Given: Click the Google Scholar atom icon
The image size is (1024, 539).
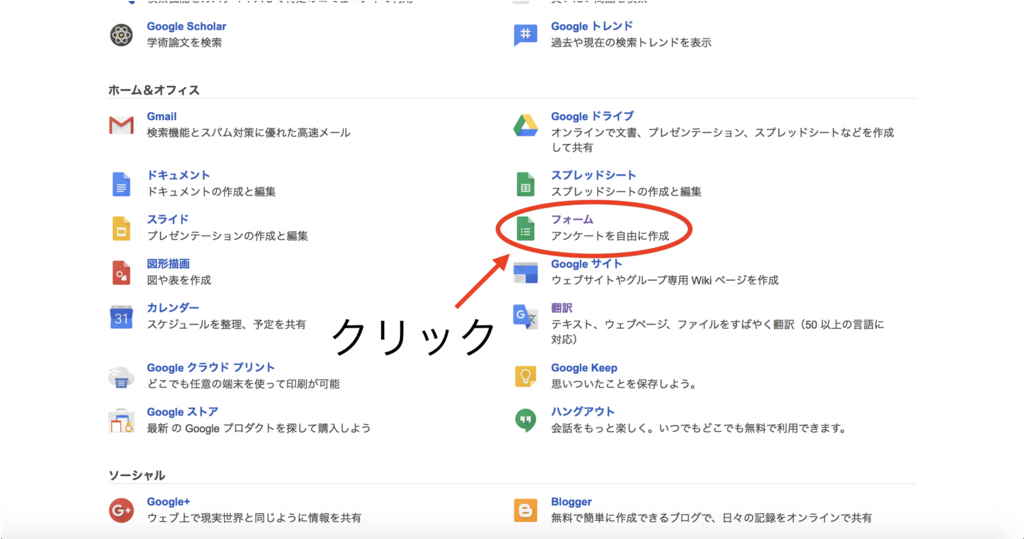Looking at the screenshot, I should pos(121,35).
